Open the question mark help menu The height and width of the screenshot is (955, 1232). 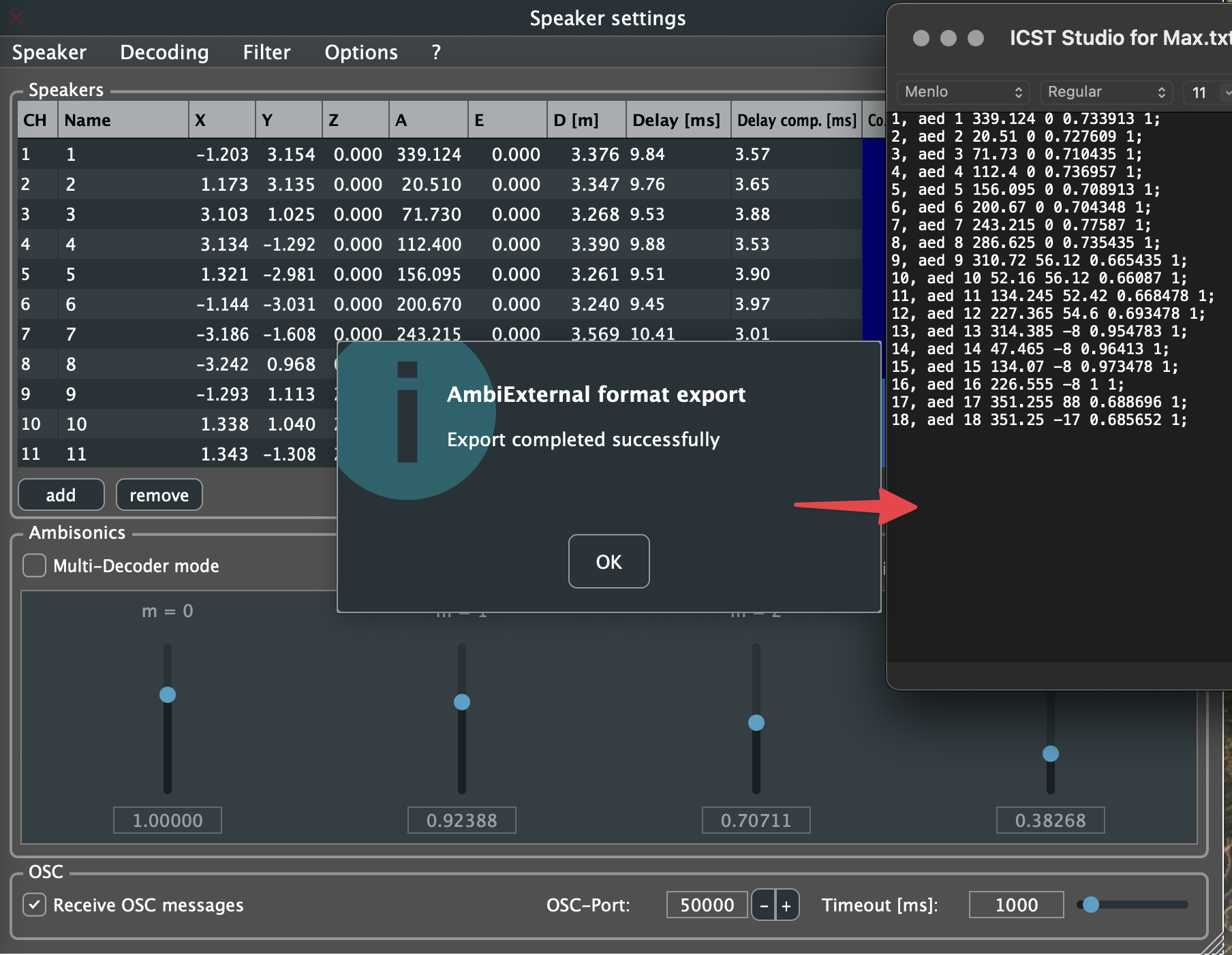[x=436, y=52]
